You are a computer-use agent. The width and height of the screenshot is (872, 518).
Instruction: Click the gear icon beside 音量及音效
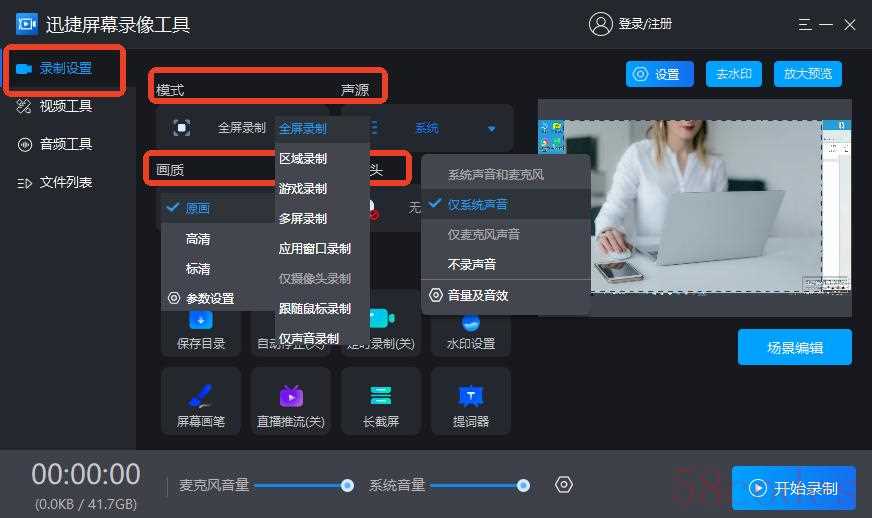[x=436, y=295]
